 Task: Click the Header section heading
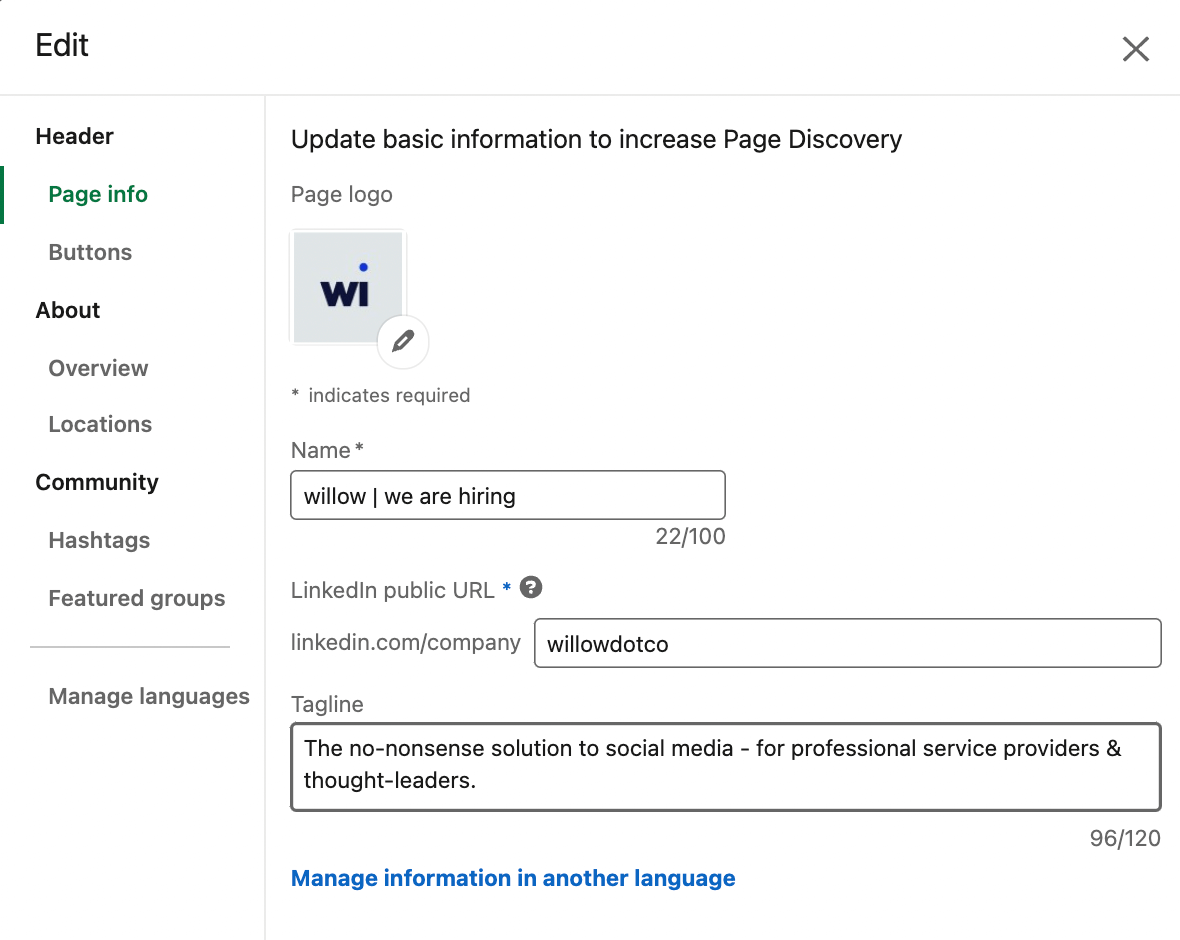pos(75,136)
